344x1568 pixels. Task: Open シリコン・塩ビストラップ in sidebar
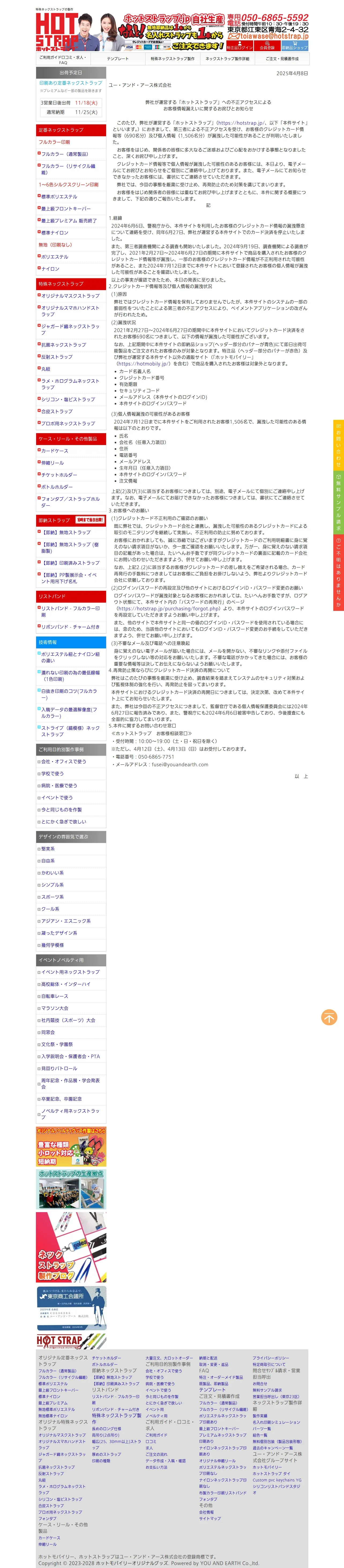(68, 399)
